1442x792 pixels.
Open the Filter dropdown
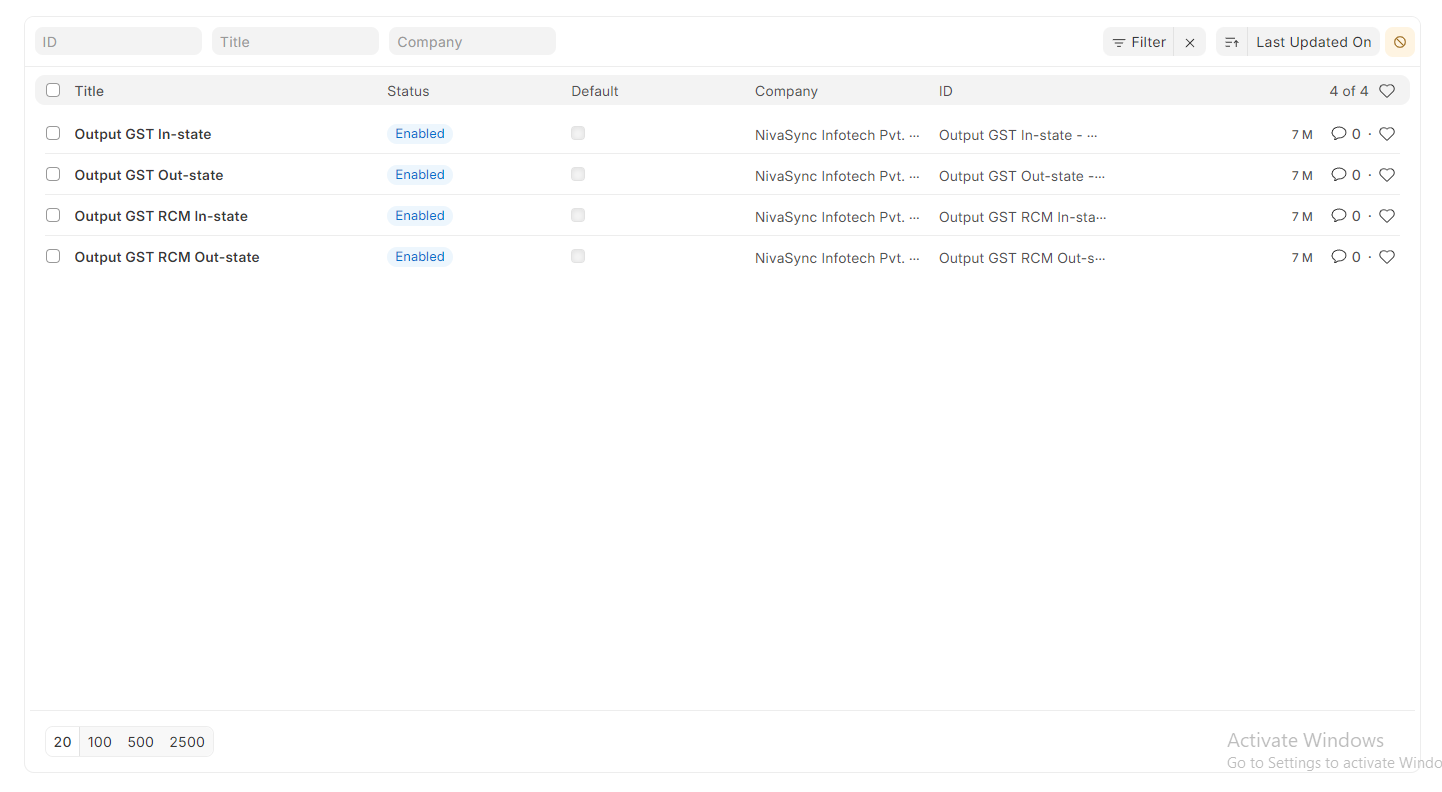click(1139, 42)
